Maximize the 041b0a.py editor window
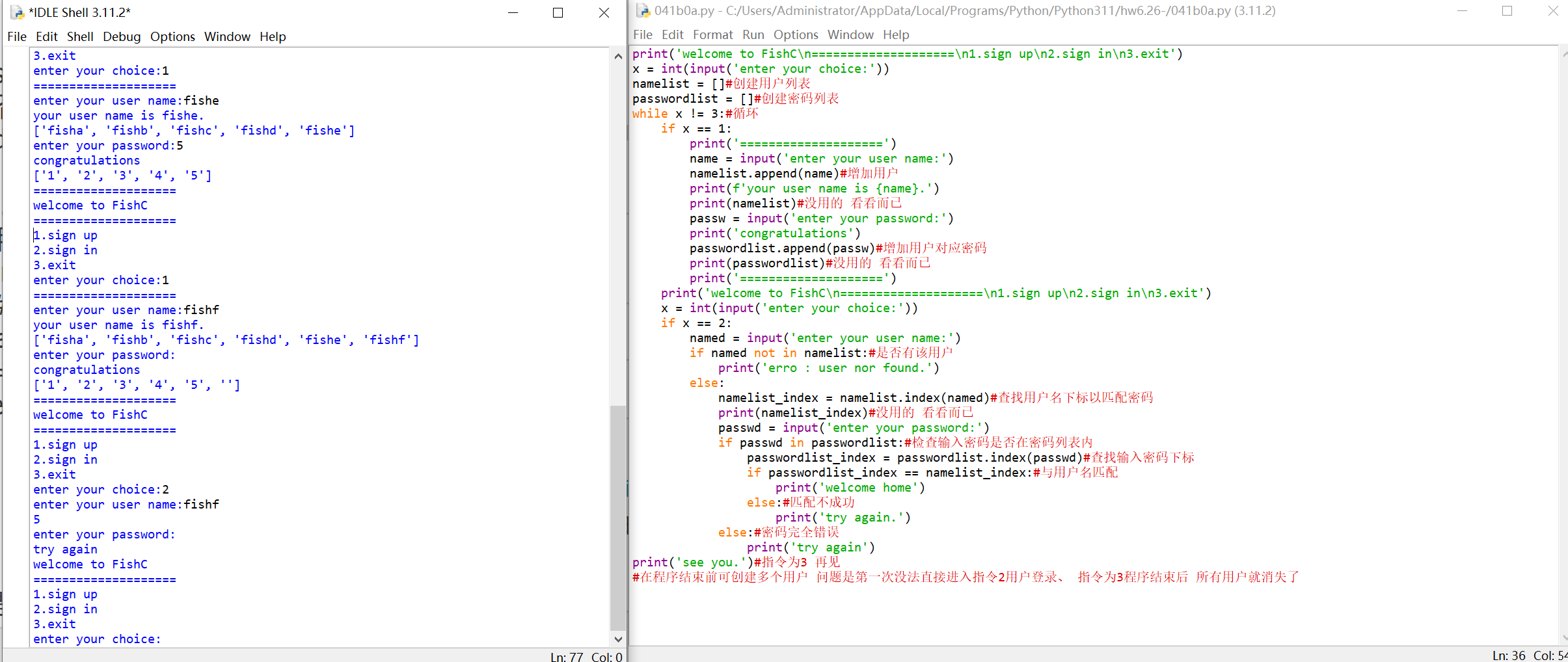Viewport: 1568px width, 662px height. click(x=1507, y=11)
